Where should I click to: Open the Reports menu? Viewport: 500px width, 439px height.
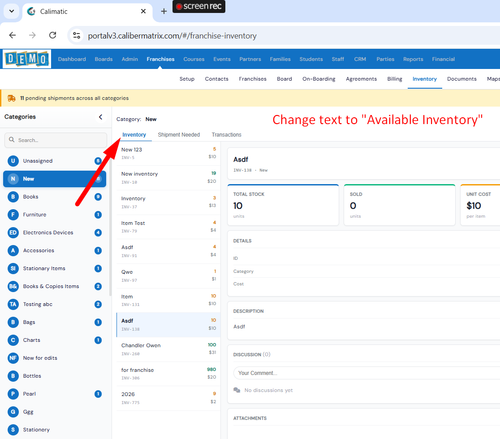(x=413, y=59)
